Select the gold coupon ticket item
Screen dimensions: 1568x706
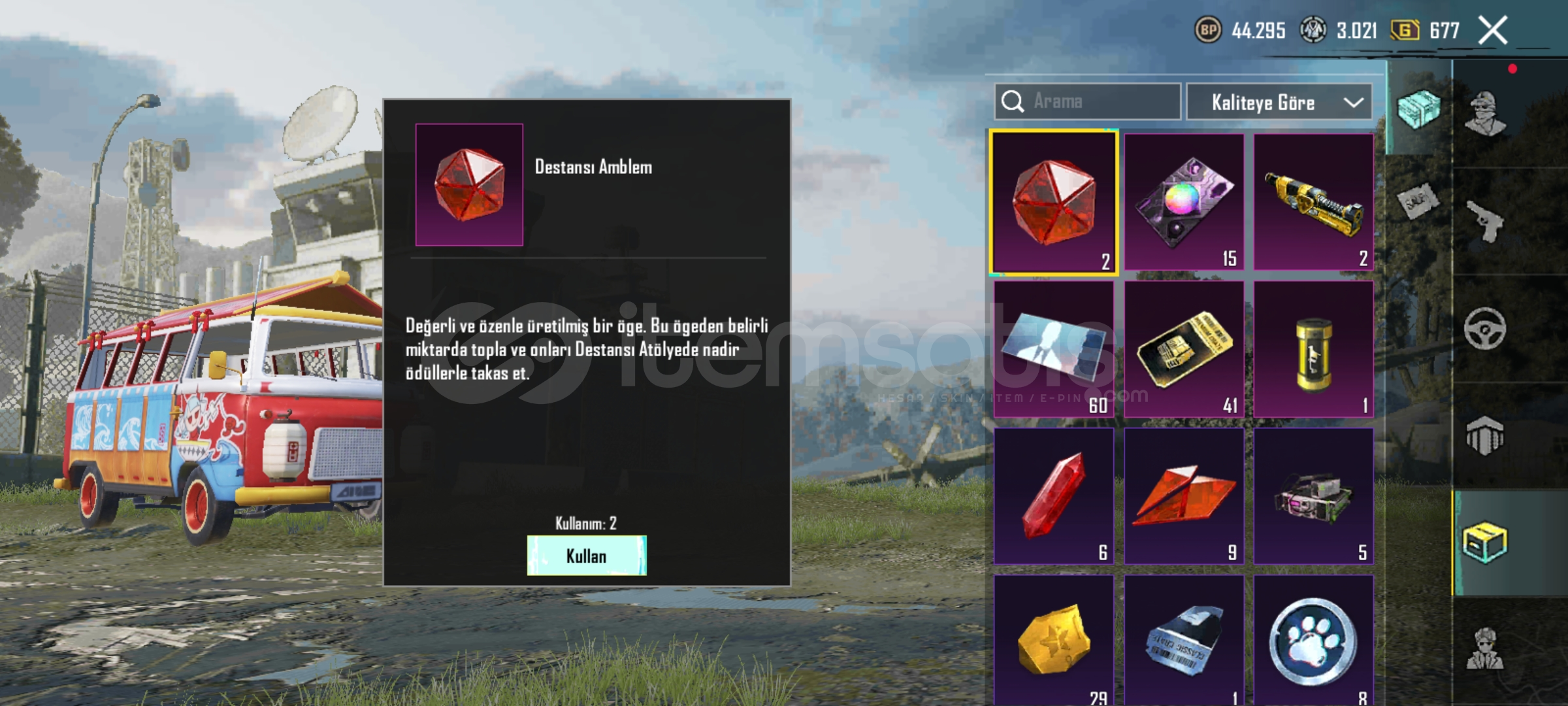click(x=1184, y=349)
